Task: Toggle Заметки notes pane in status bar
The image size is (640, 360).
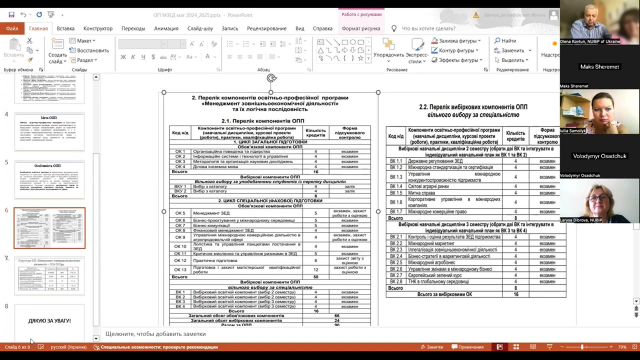Action: click(x=432, y=347)
